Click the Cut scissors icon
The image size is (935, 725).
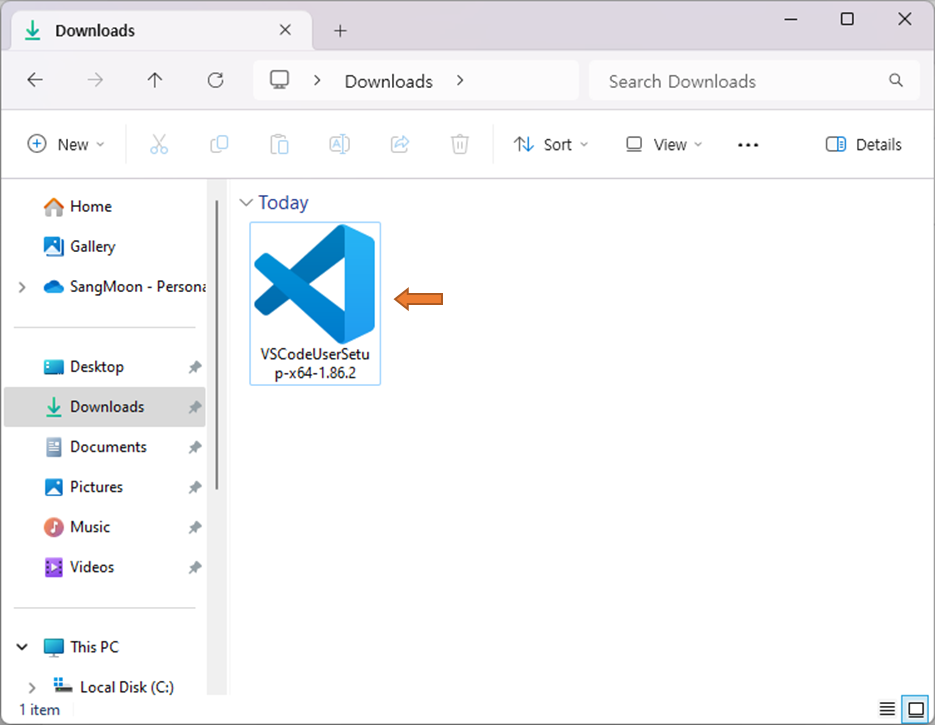(159, 144)
